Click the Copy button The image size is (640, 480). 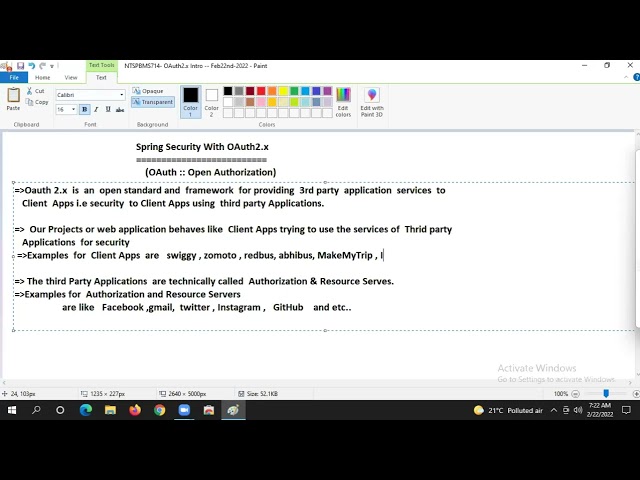point(37,102)
